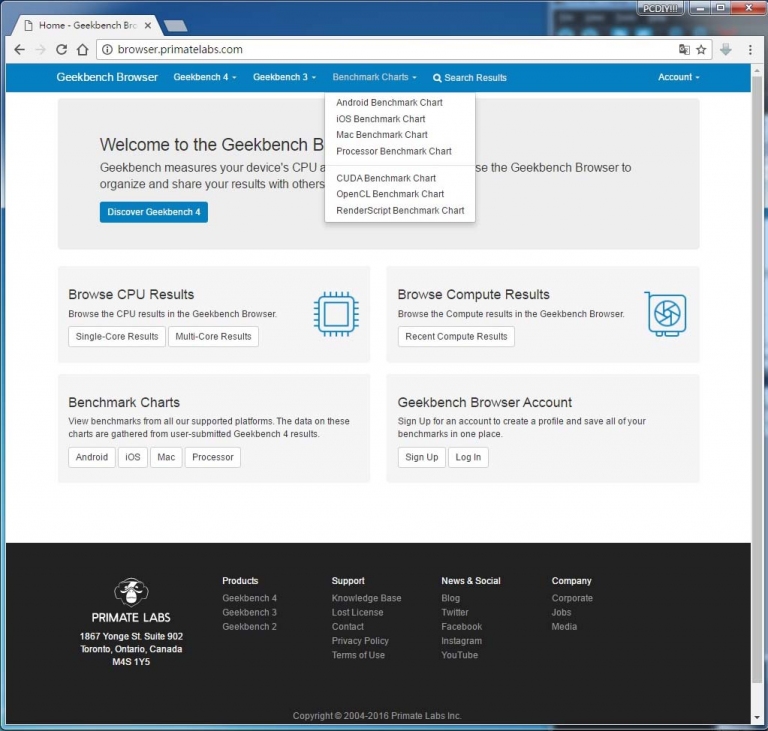The image size is (768, 731).
Task: Open Terms of Use footer link
Action: (358, 655)
